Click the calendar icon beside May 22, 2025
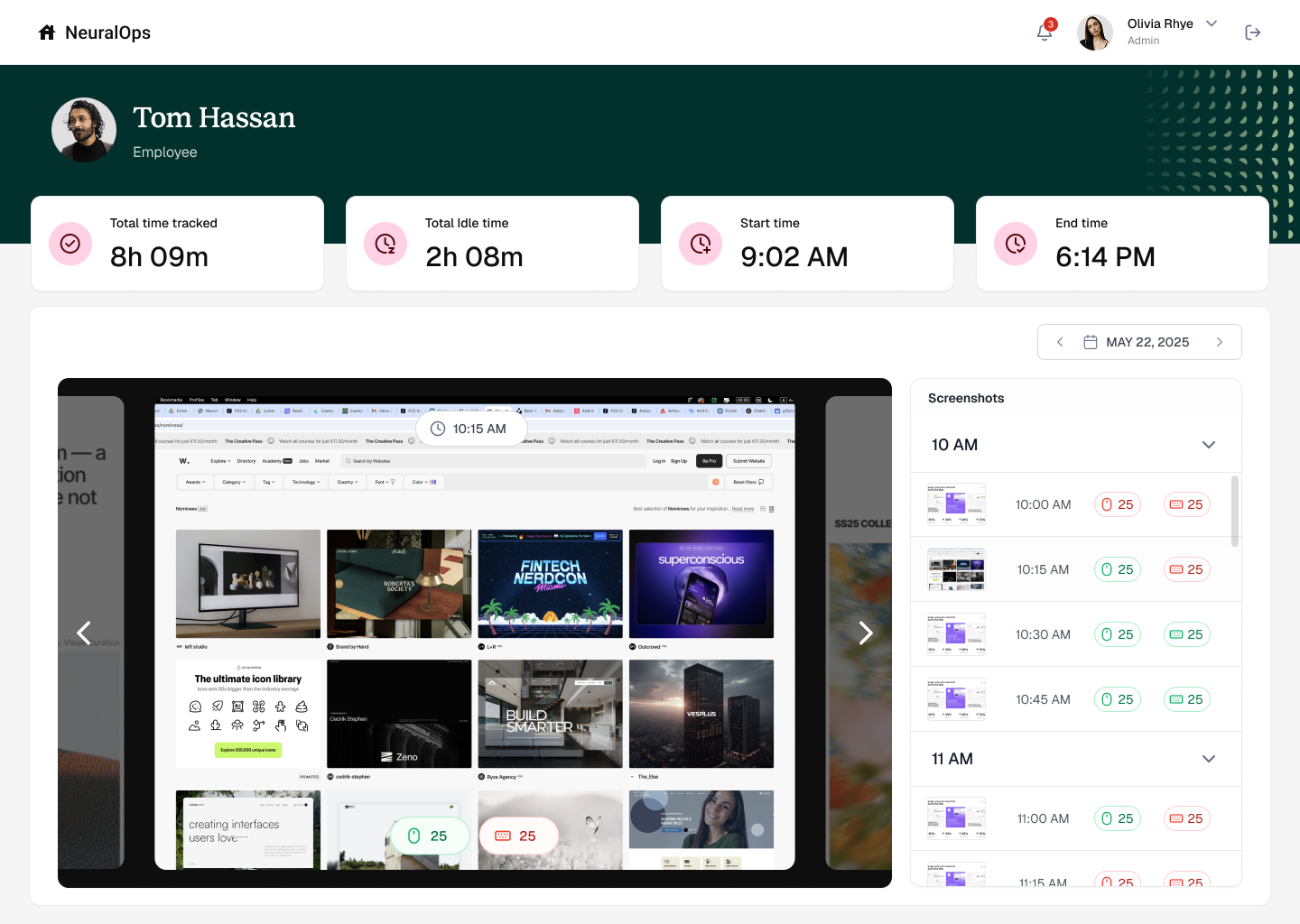 [1091, 342]
